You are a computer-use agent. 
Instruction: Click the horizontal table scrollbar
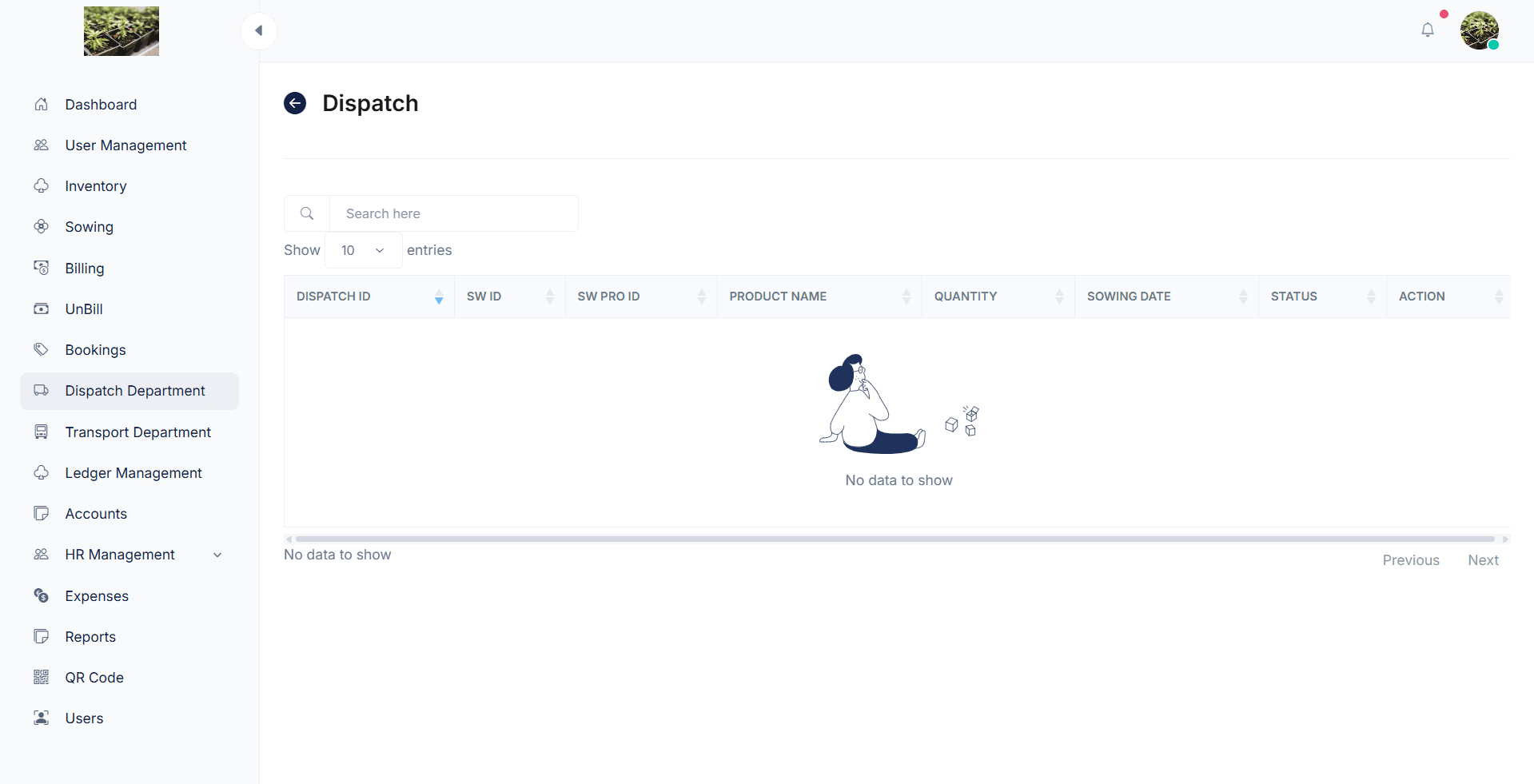[895, 539]
